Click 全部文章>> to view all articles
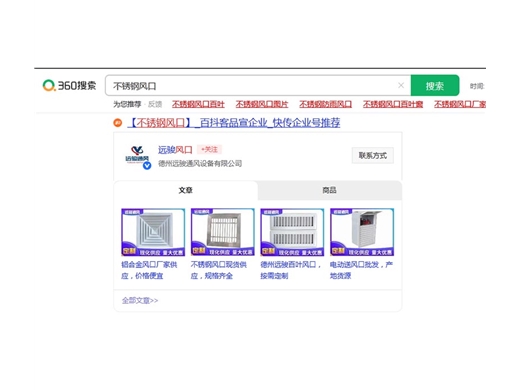This screenshot has width=520, height=390. click(x=140, y=301)
